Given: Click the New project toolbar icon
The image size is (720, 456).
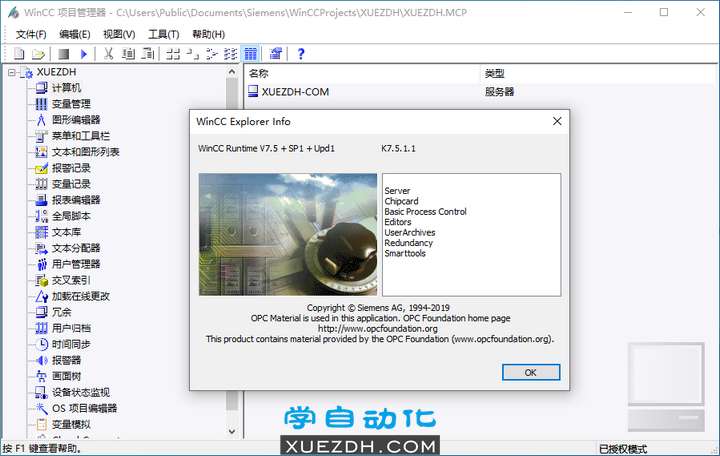Looking at the screenshot, I should coord(19,54).
